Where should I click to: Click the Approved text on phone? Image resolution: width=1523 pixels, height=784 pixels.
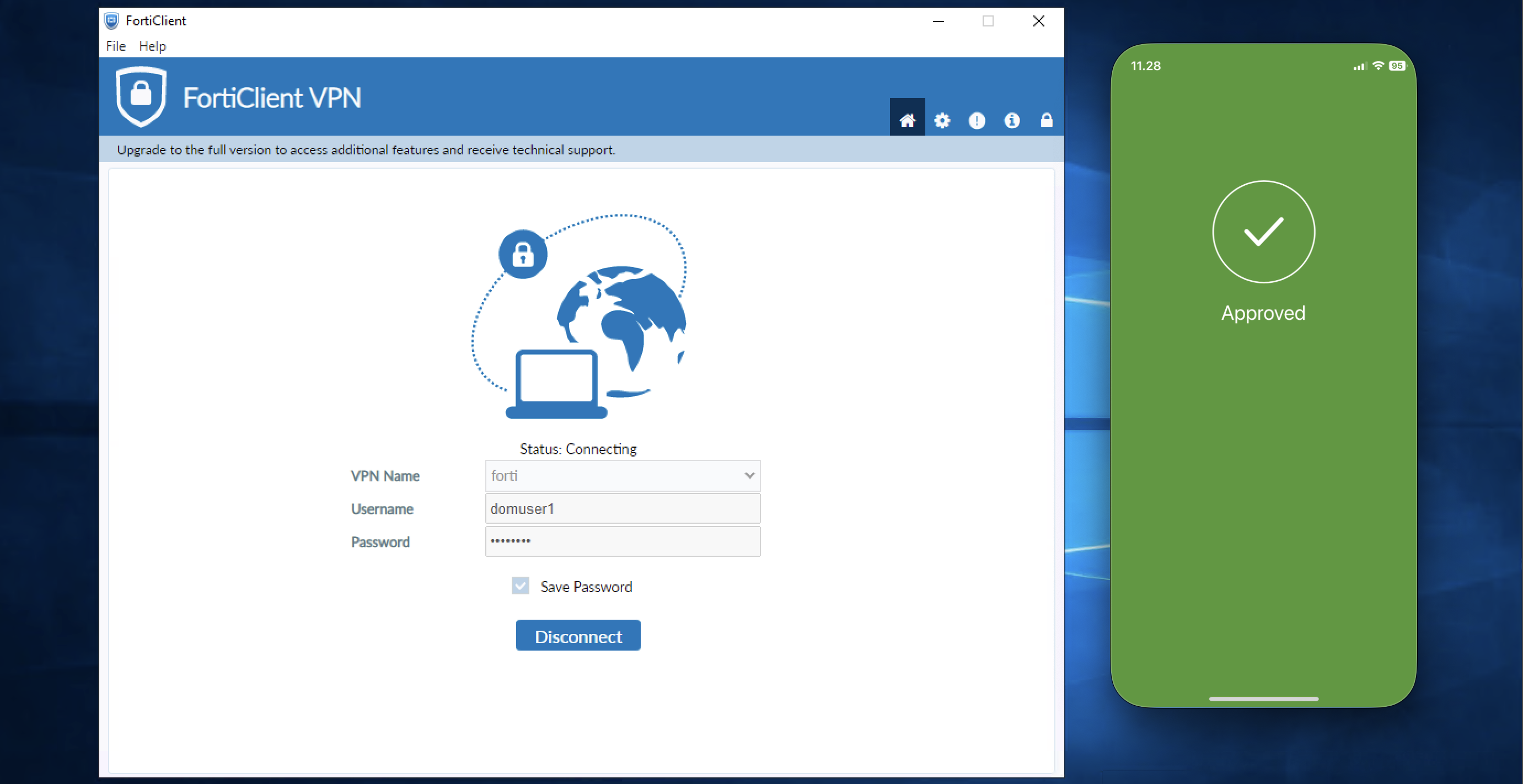coord(1263,313)
